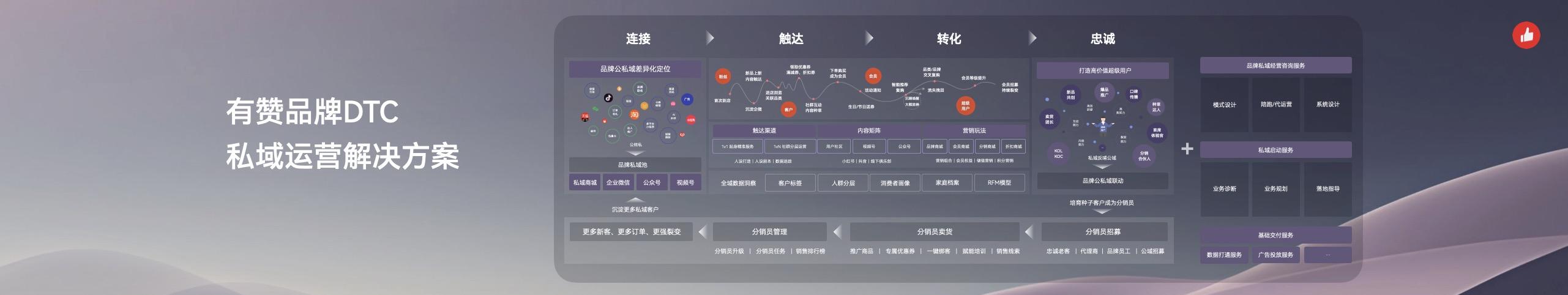1568x295 pixels.
Task: Click the left arrow before 分销员管理
Action: pos(703,231)
